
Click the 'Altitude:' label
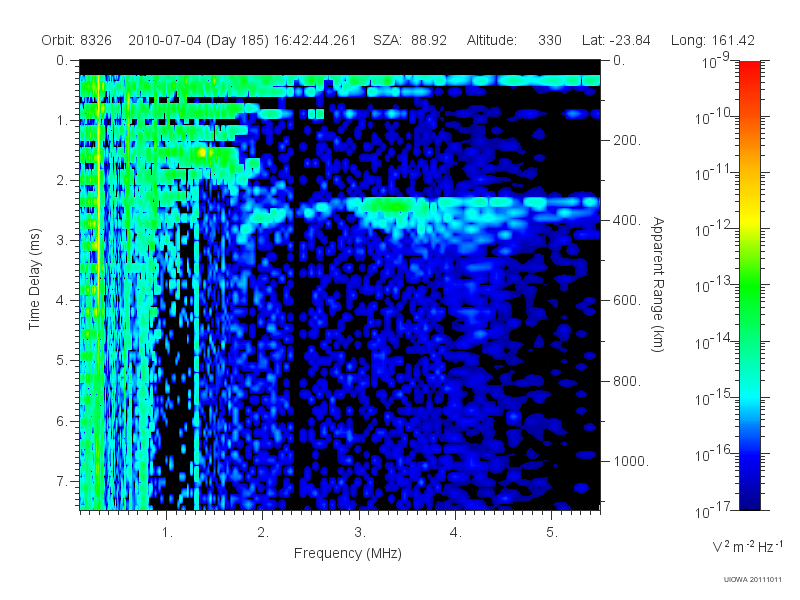click(x=492, y=40)
